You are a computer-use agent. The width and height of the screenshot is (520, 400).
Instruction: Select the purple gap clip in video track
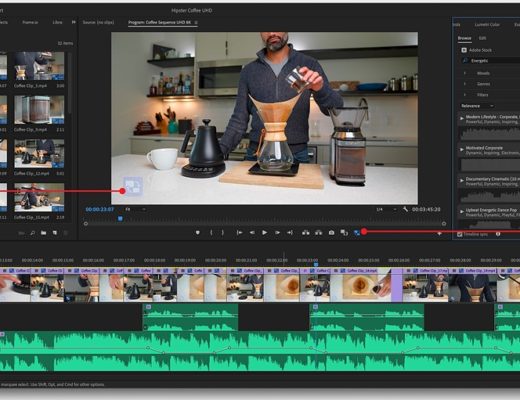pyautogui.click(x=397, y=284)
